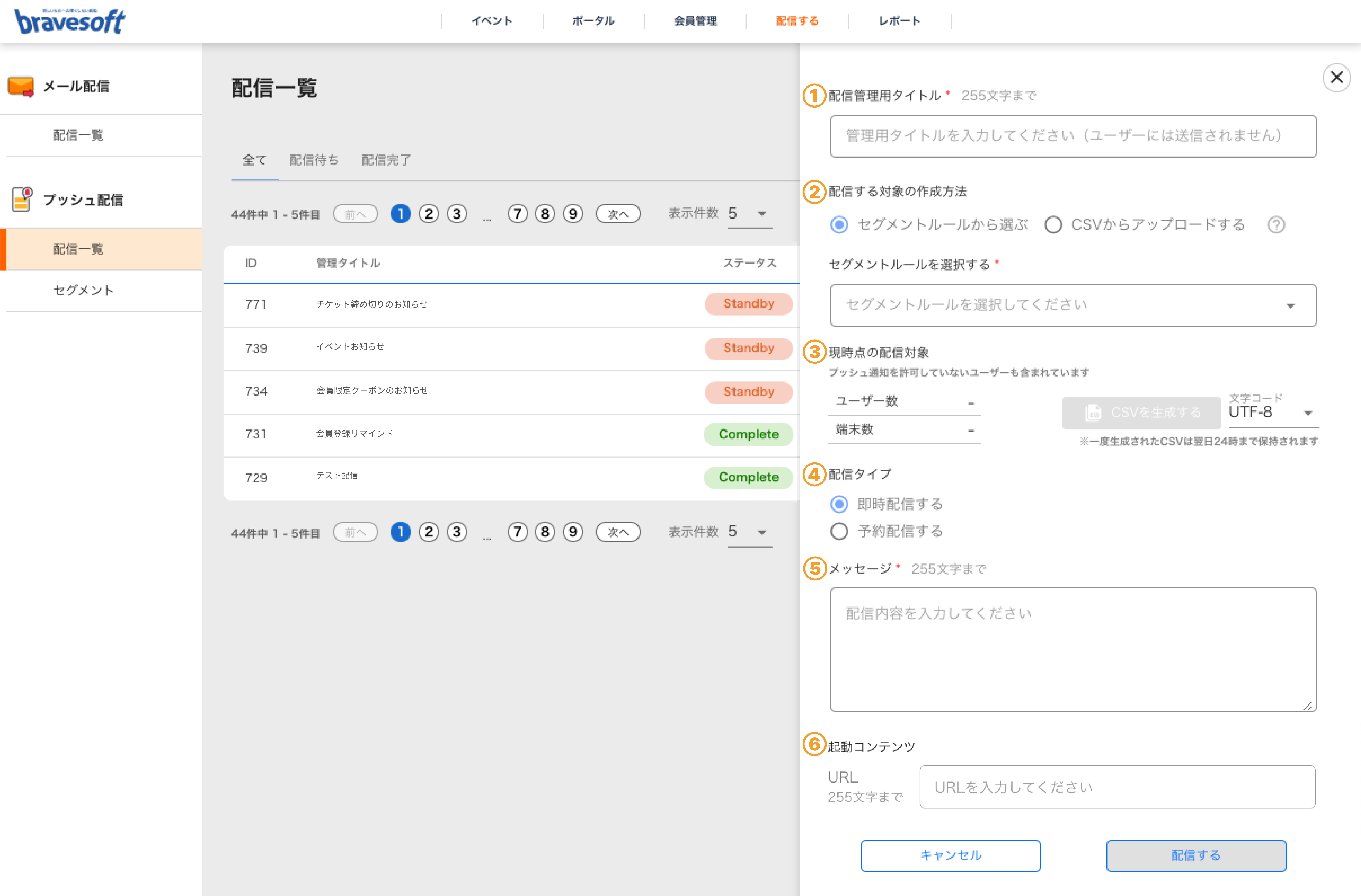The width and height of the screenshot is (1361, 896).
Task: Go to page 7 in top pagination
Action: coord(517,214)
